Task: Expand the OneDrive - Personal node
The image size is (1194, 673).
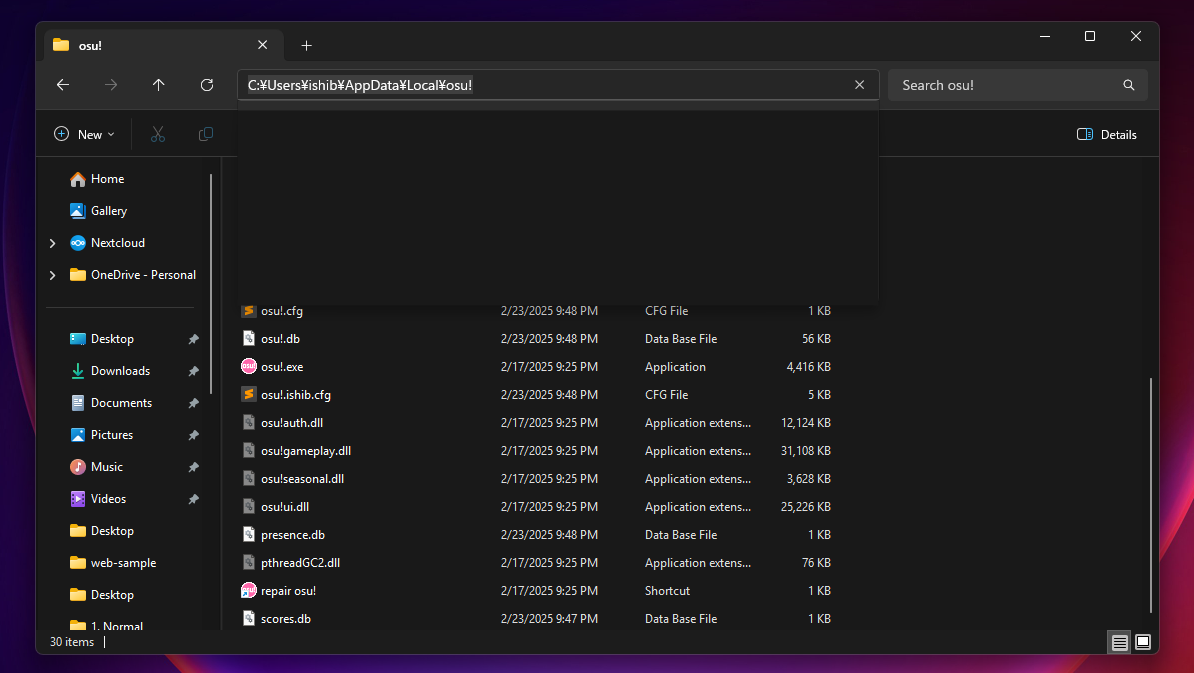Action: click(x=53, y=275)
